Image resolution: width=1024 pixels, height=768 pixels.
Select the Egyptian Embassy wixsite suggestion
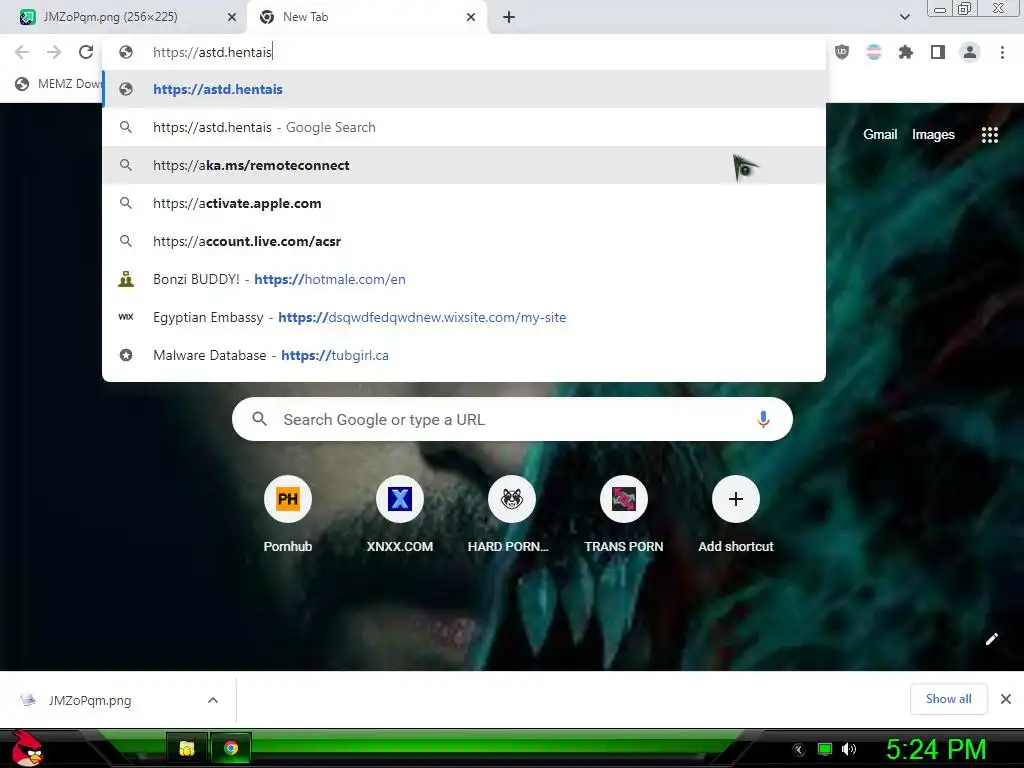464,317
